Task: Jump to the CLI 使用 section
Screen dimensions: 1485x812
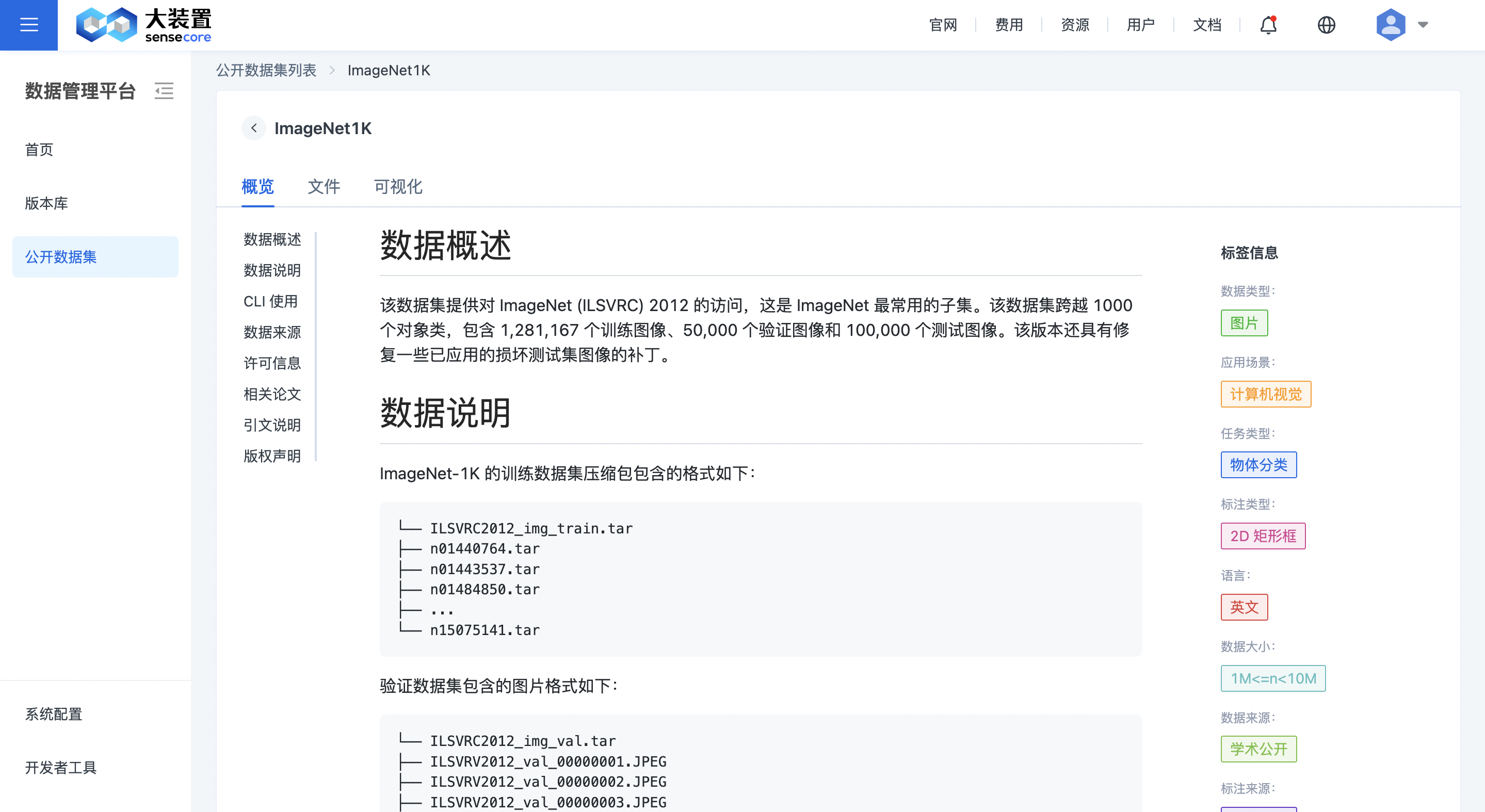Action: pyautogui.click(x=270, y=301)
